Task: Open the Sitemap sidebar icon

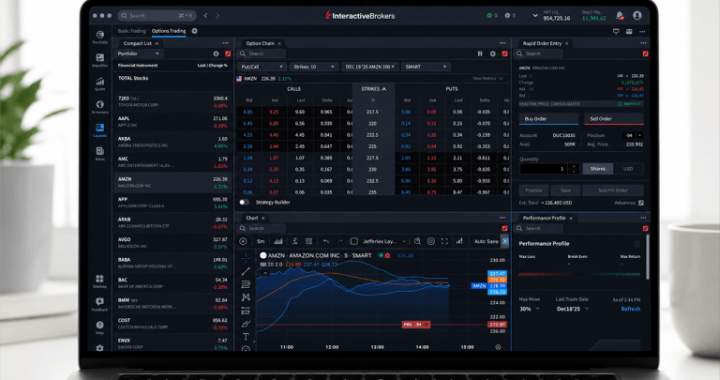Action: [x=100, y=281]
